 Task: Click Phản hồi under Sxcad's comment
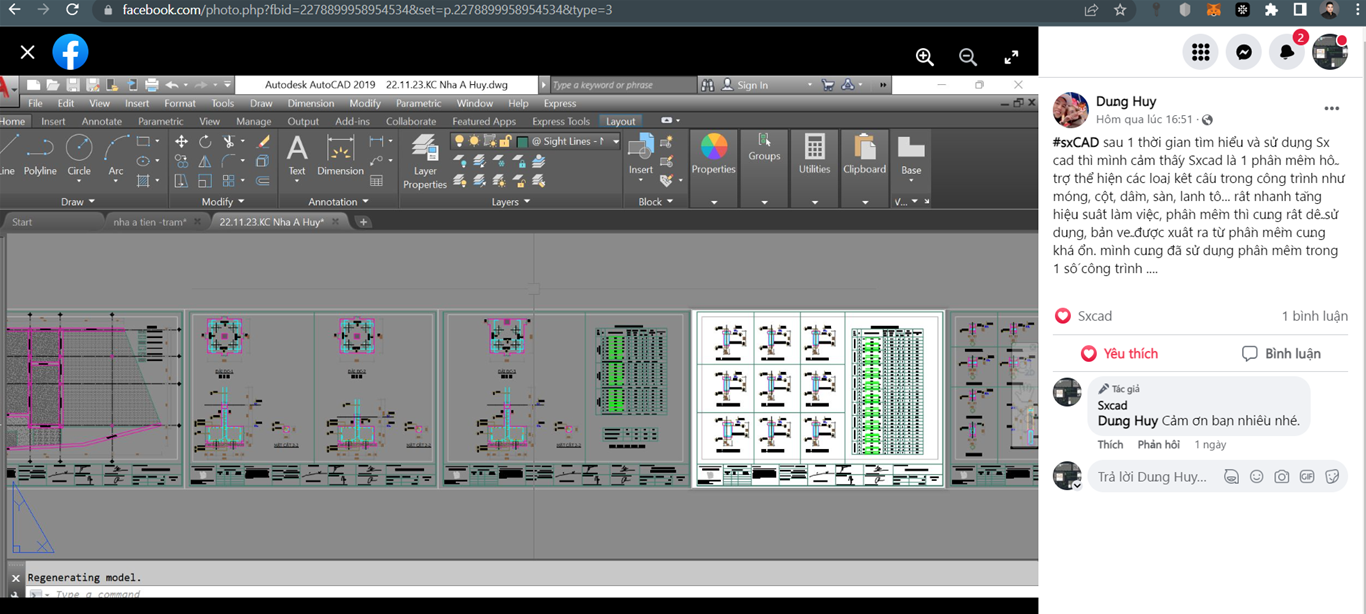click(1158, 445)
